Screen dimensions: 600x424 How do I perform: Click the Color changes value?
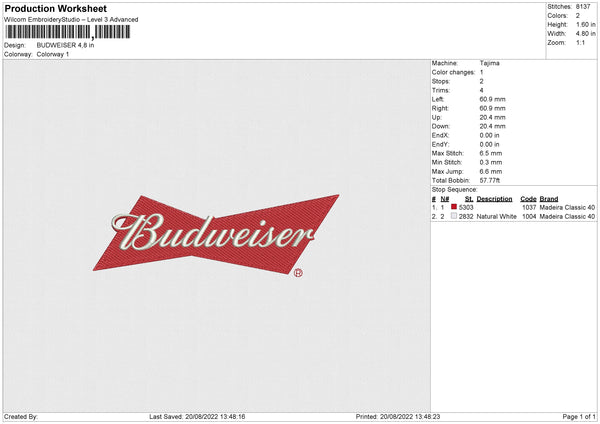[x=481, y=72]
